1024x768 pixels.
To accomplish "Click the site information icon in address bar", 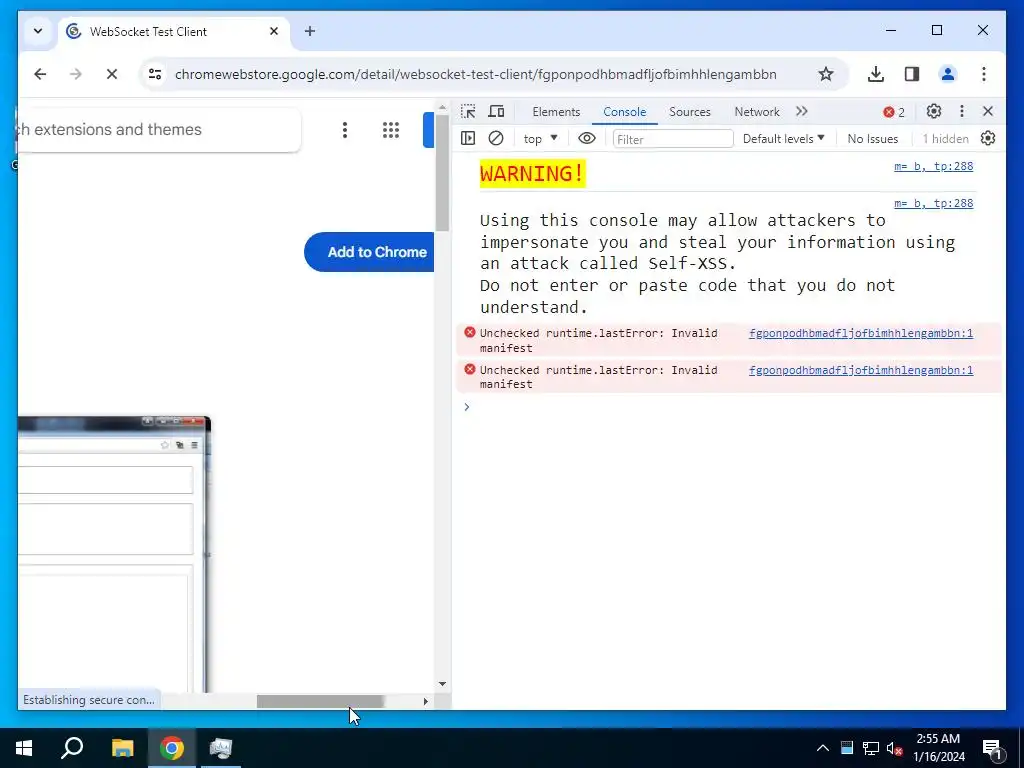I will tap(155, 74).
